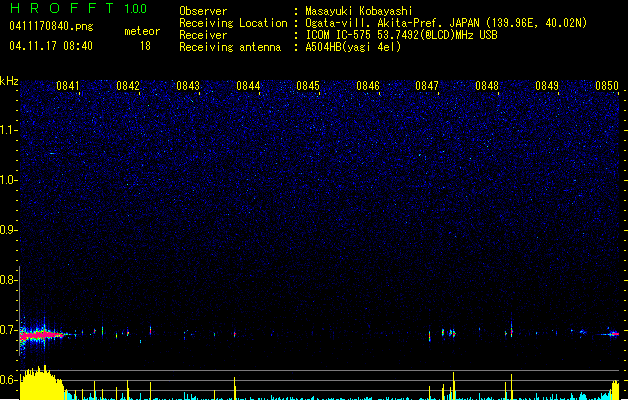629x400 pixels.
Task: Click the red echo at the 0850 edge
Action: [x=613, y=334]
